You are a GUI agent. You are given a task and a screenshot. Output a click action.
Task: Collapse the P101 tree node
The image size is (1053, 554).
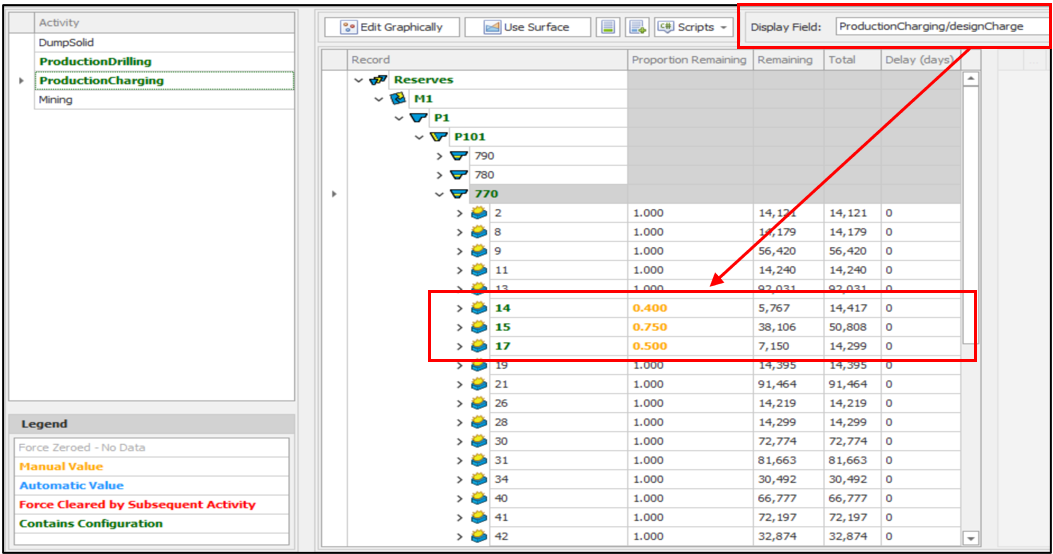pos(420,137)
